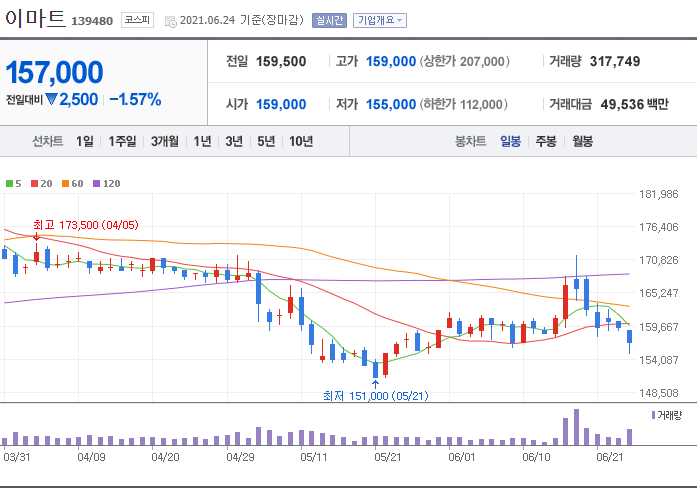This screenshot has height=488, width=697.
Task: Click the 고가 value 159,000
Action: point(391,61)
